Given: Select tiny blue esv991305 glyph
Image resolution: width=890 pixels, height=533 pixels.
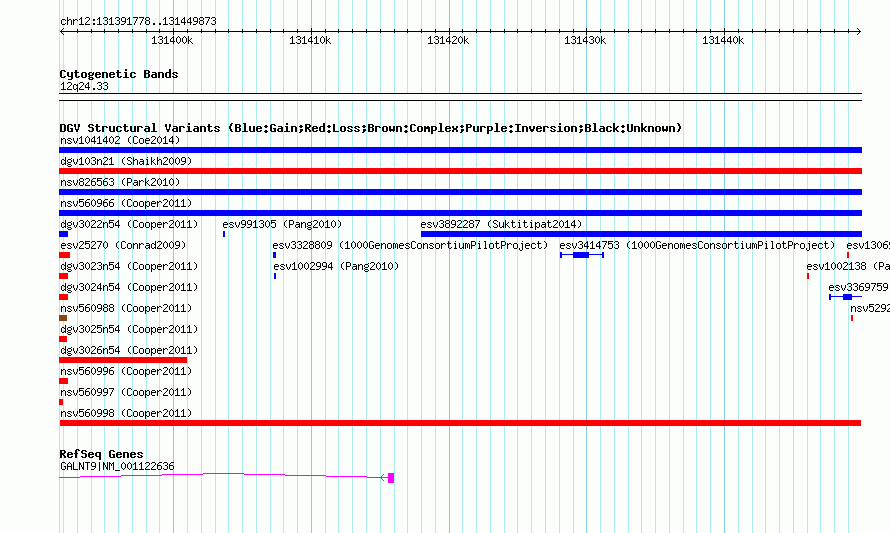Looking at the screenshot, I should click(224, 234).
